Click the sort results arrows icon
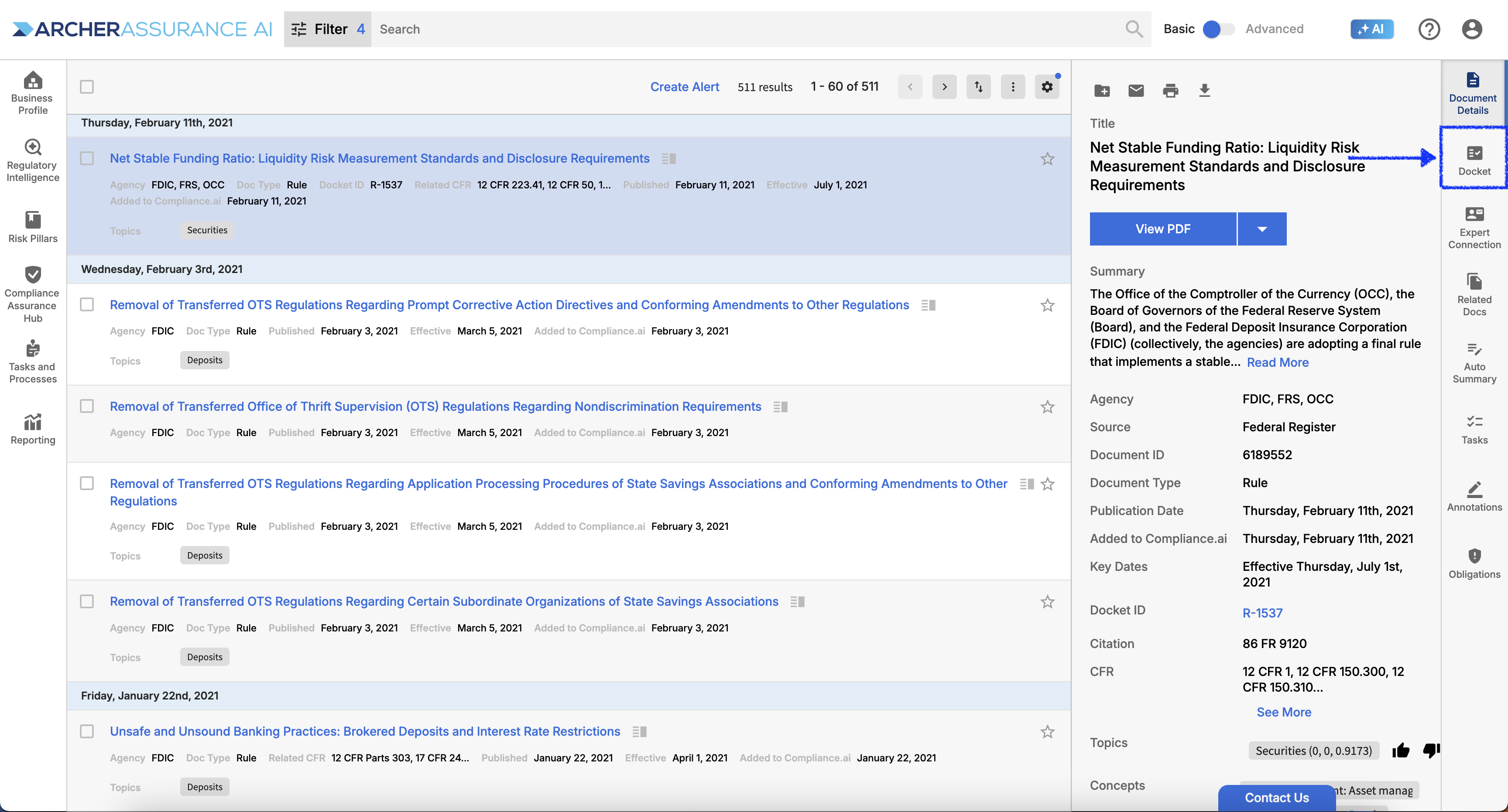The image size is (1508, 812). click(x=978, y=87)
